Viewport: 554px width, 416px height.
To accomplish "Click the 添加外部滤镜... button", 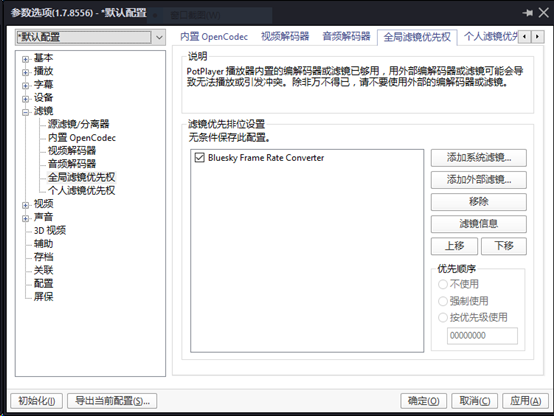I will click(x=479, y=180).
